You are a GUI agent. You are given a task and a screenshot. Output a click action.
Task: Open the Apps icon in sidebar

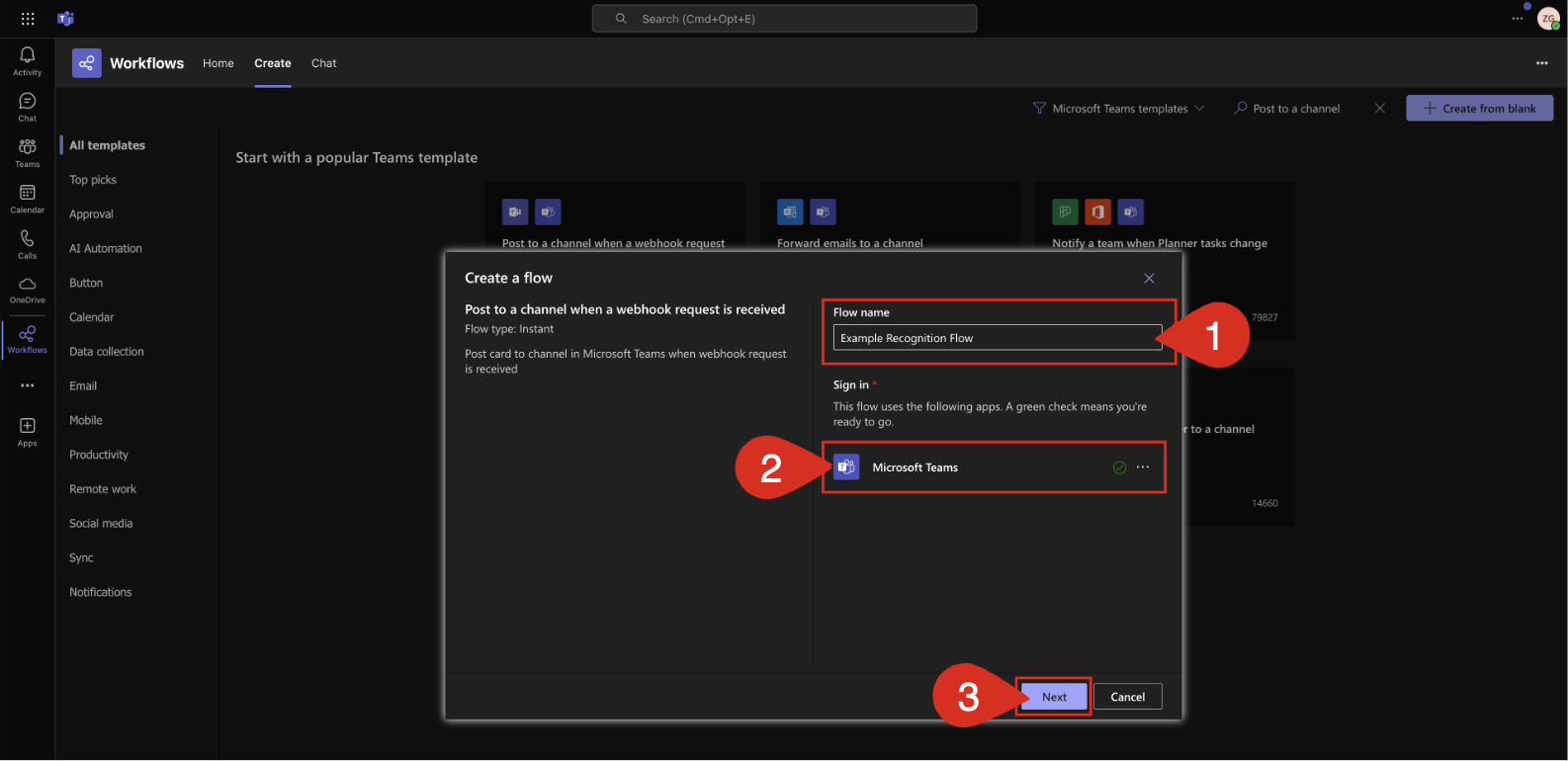[27, 431]
